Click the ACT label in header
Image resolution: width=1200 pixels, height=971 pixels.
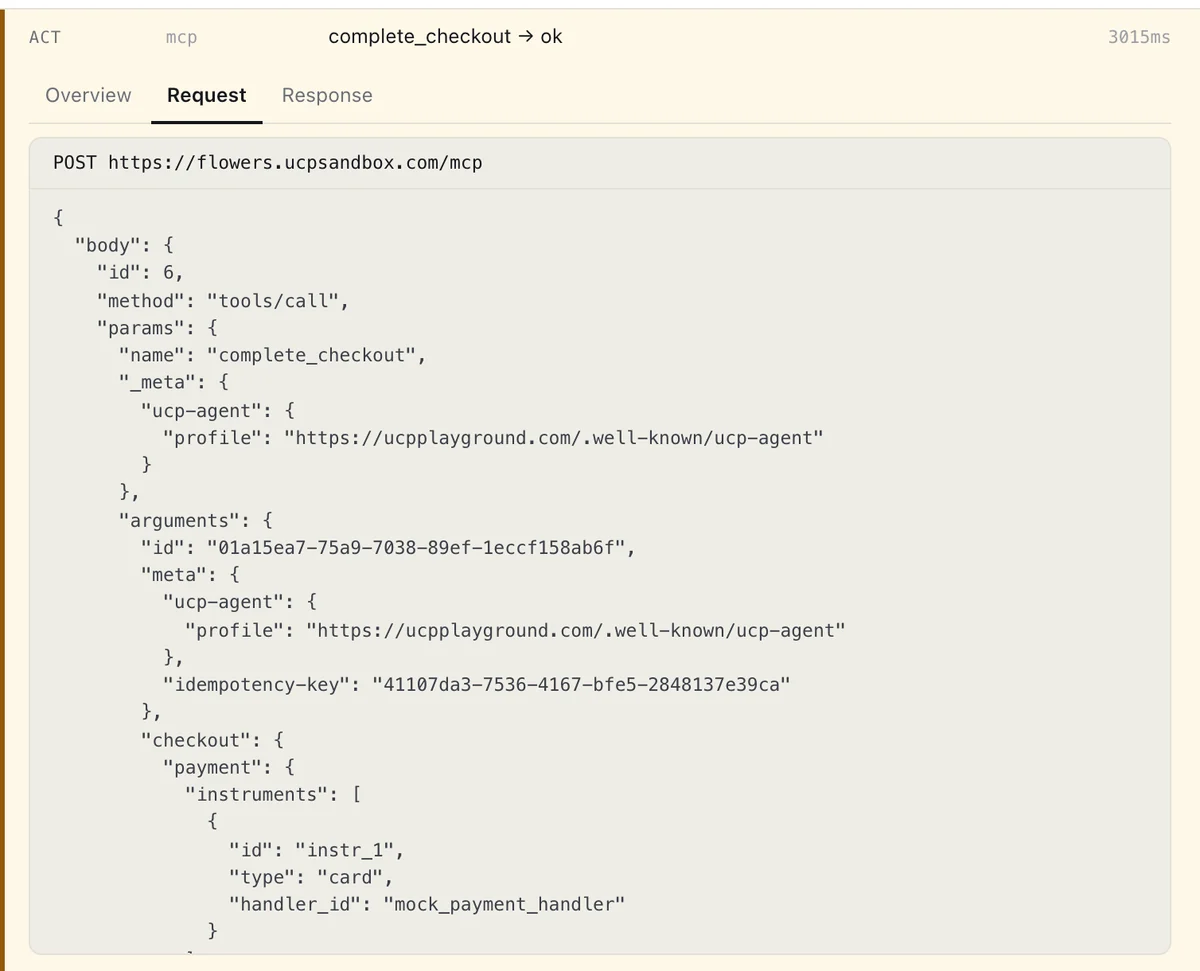click(x=45, y=37)
